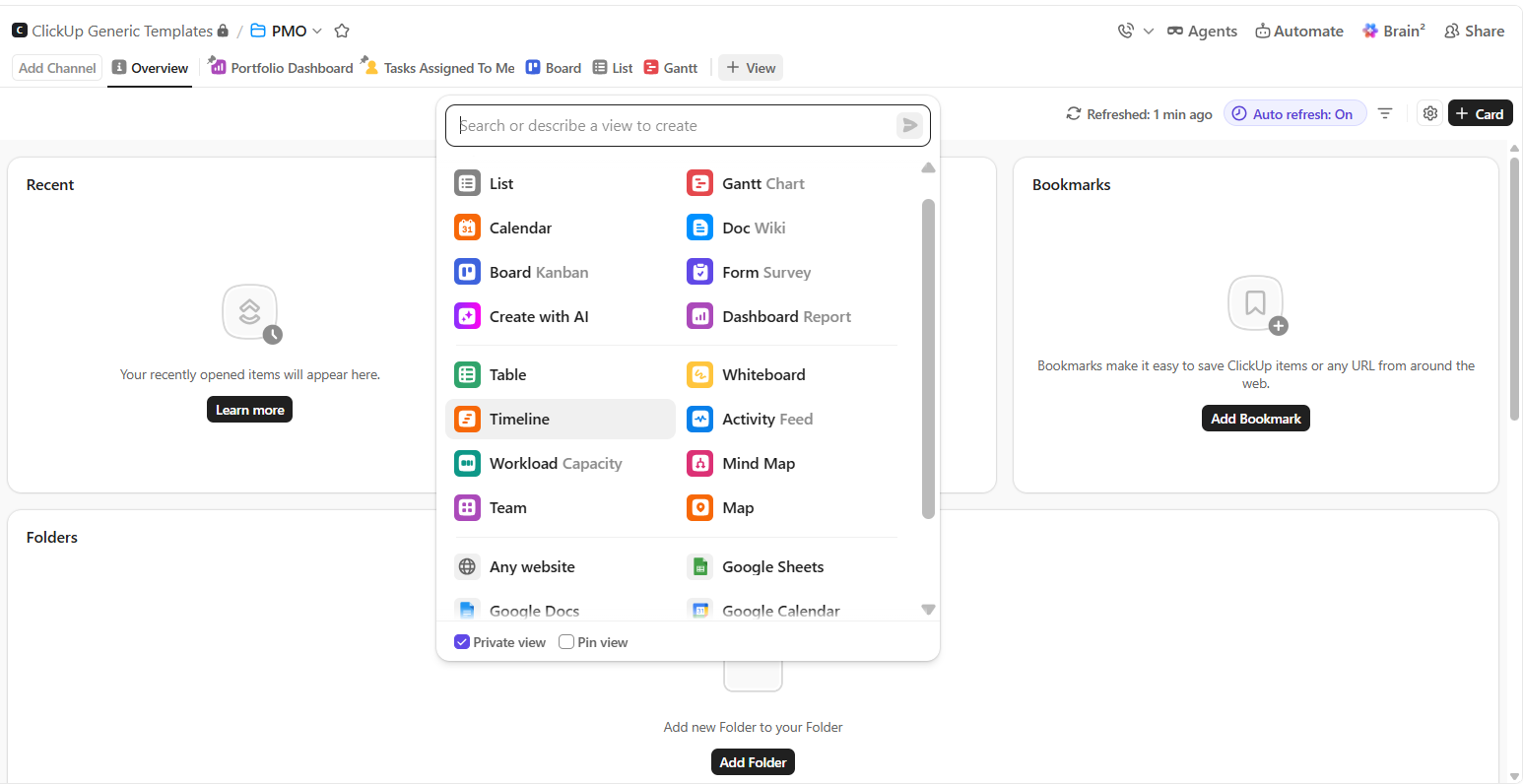Pick the Activity Feed view icon
The width and height of the screenshot is (1523, 784).
point(699,419)
